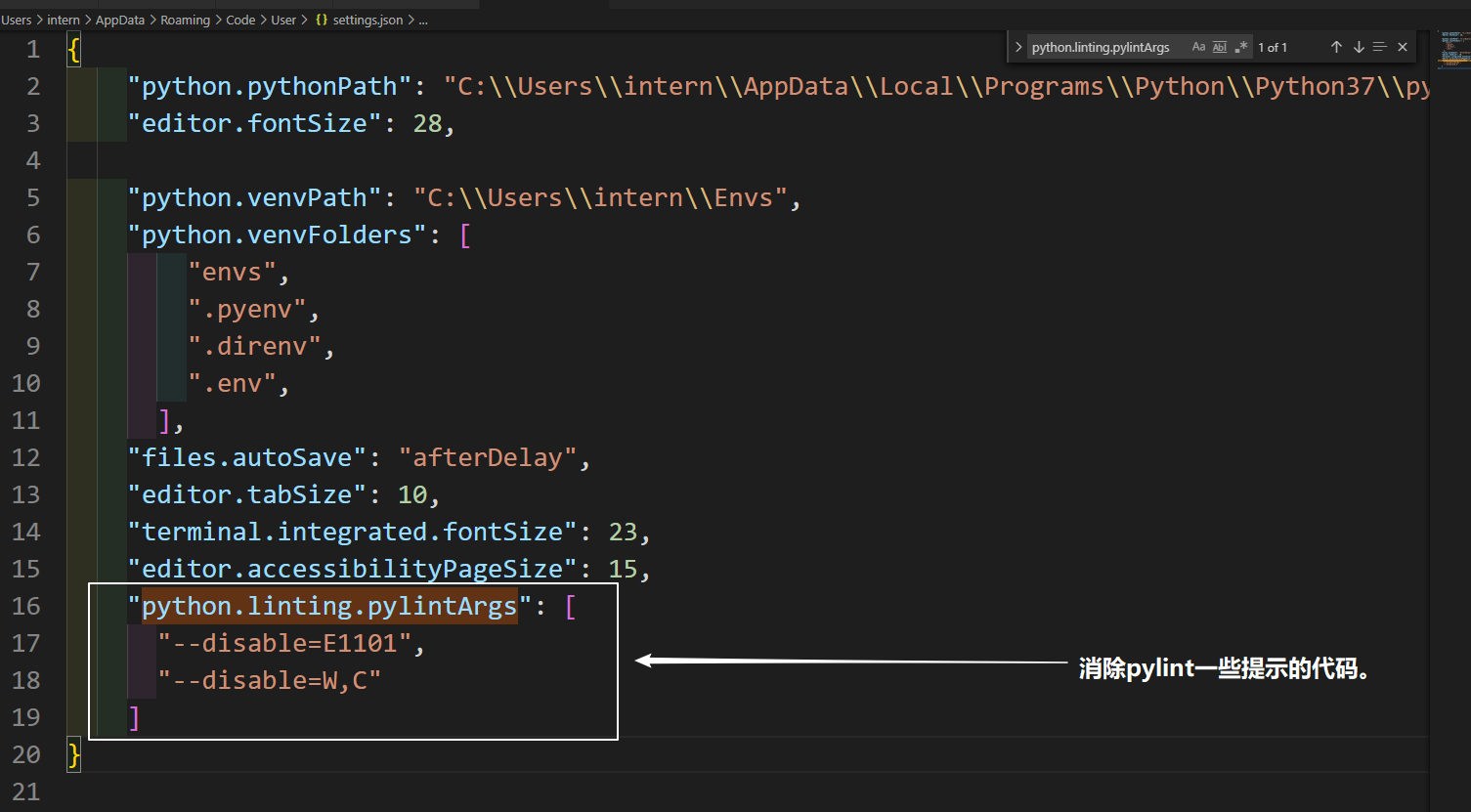Click AppData in the breadcrumb path
Screen dimensions: 1471x812
119,19
